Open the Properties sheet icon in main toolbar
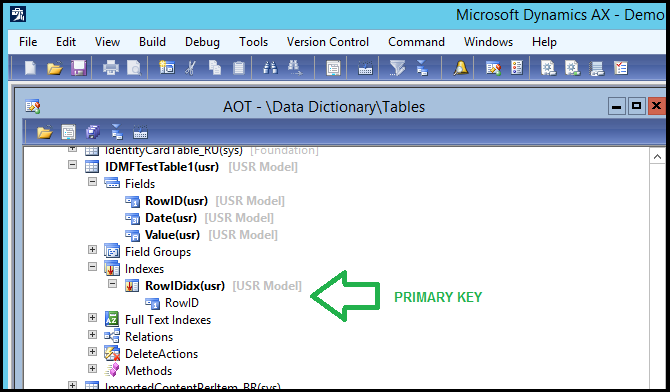670x392 pixels. click(333, 68)
